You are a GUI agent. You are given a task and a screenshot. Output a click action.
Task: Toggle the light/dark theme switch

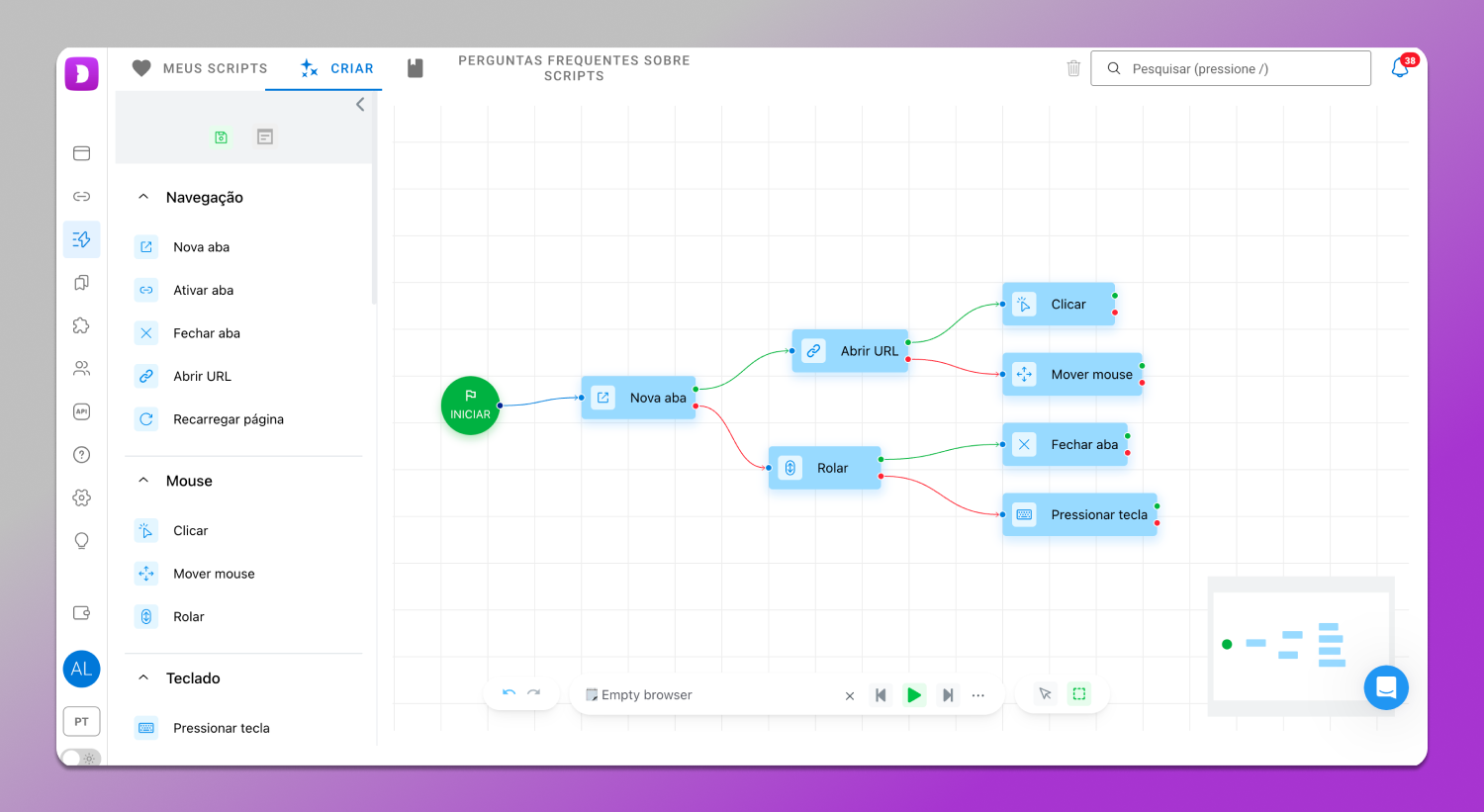point(80,759)
